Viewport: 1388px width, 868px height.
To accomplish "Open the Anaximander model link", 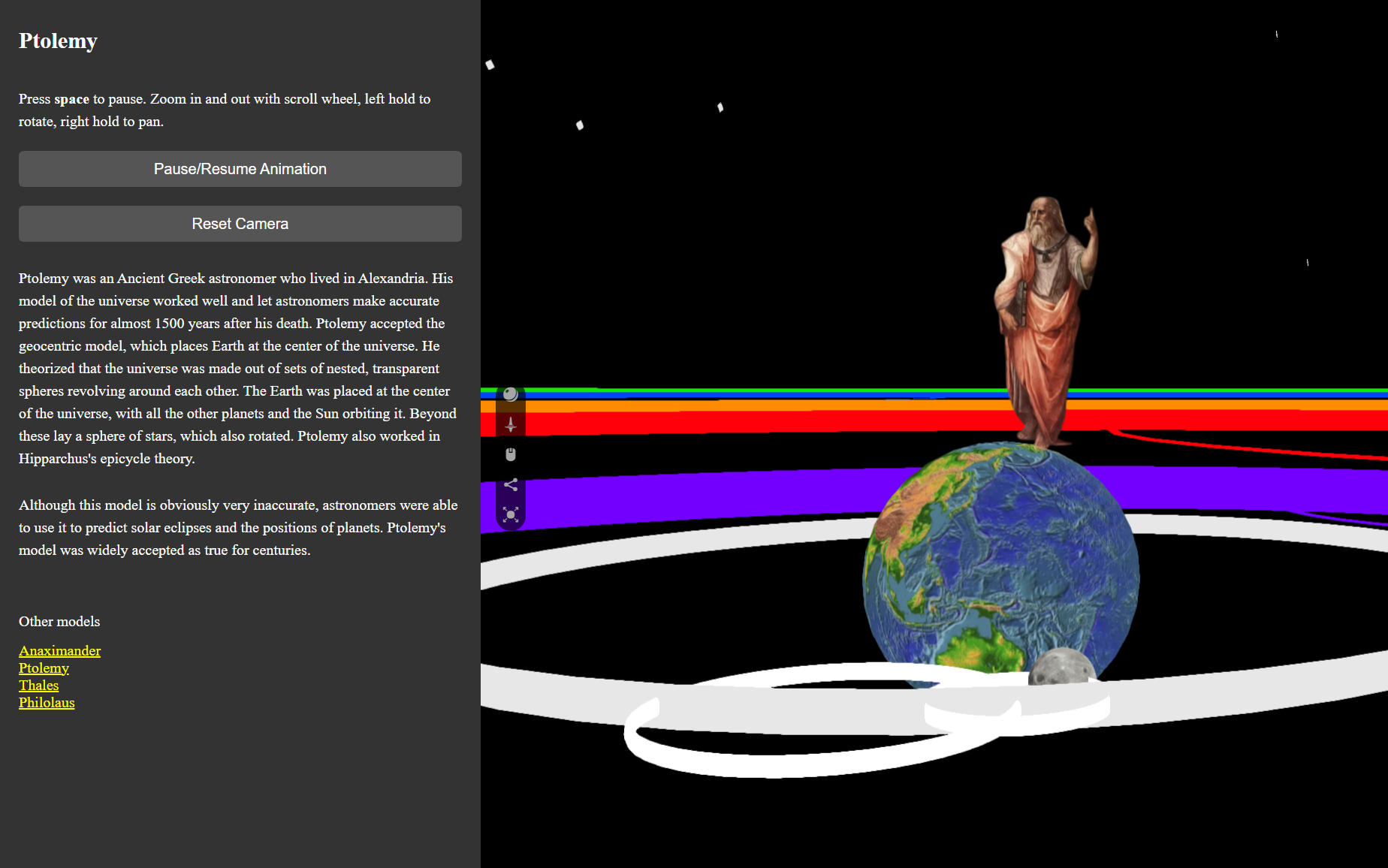I will click(x=59, y=650).
